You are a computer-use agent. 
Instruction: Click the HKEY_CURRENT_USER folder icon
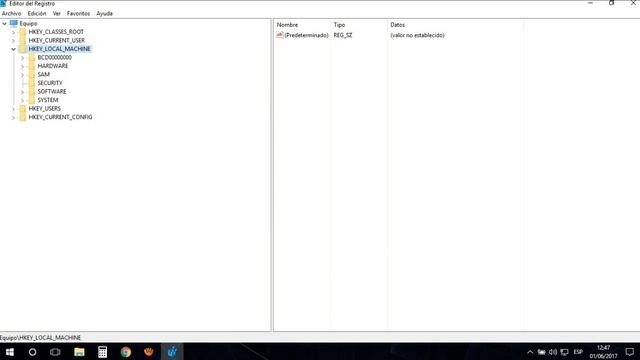point(23,40)
